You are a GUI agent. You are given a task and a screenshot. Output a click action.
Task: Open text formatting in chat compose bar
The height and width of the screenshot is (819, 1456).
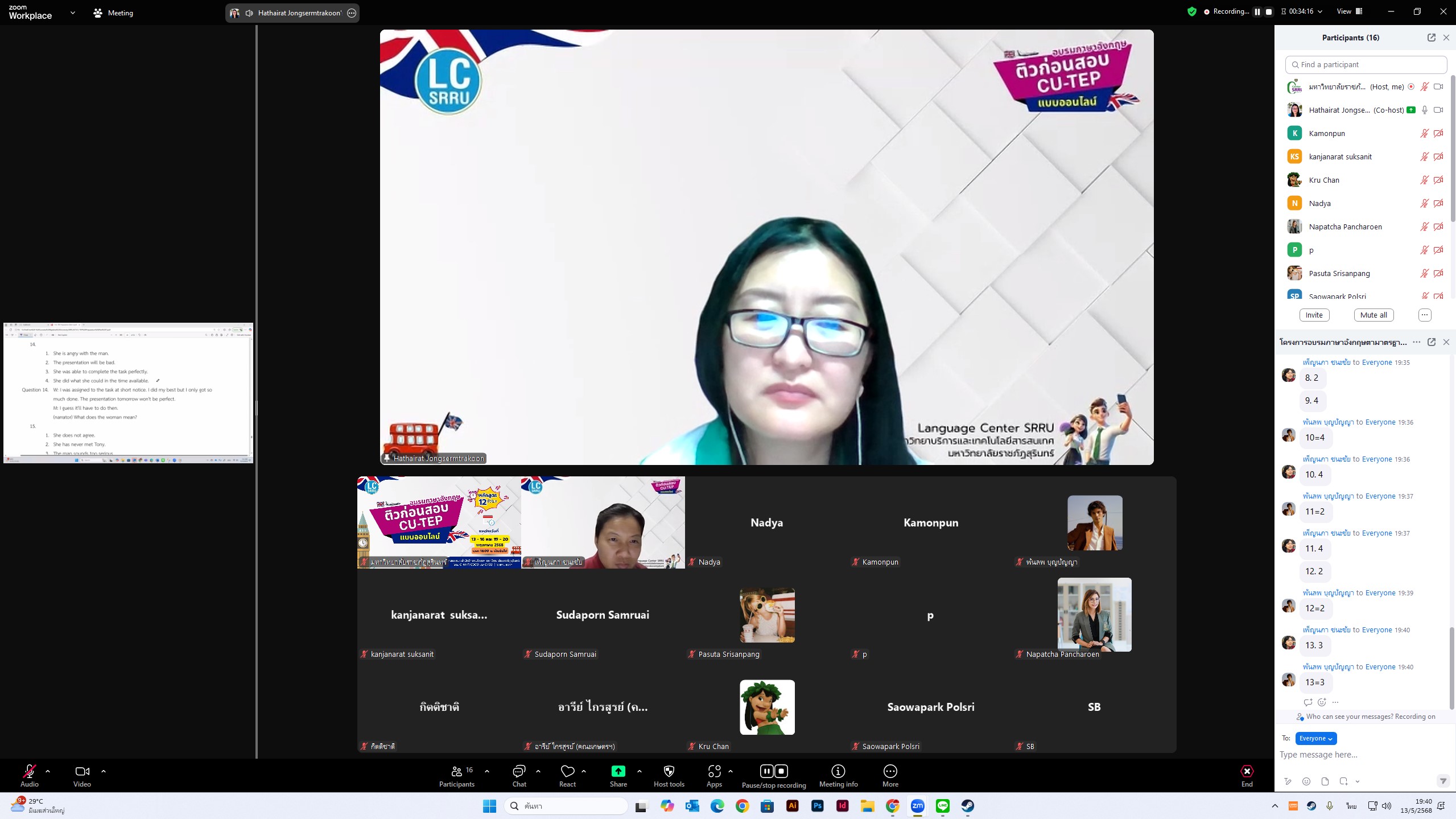(1288, 781)
